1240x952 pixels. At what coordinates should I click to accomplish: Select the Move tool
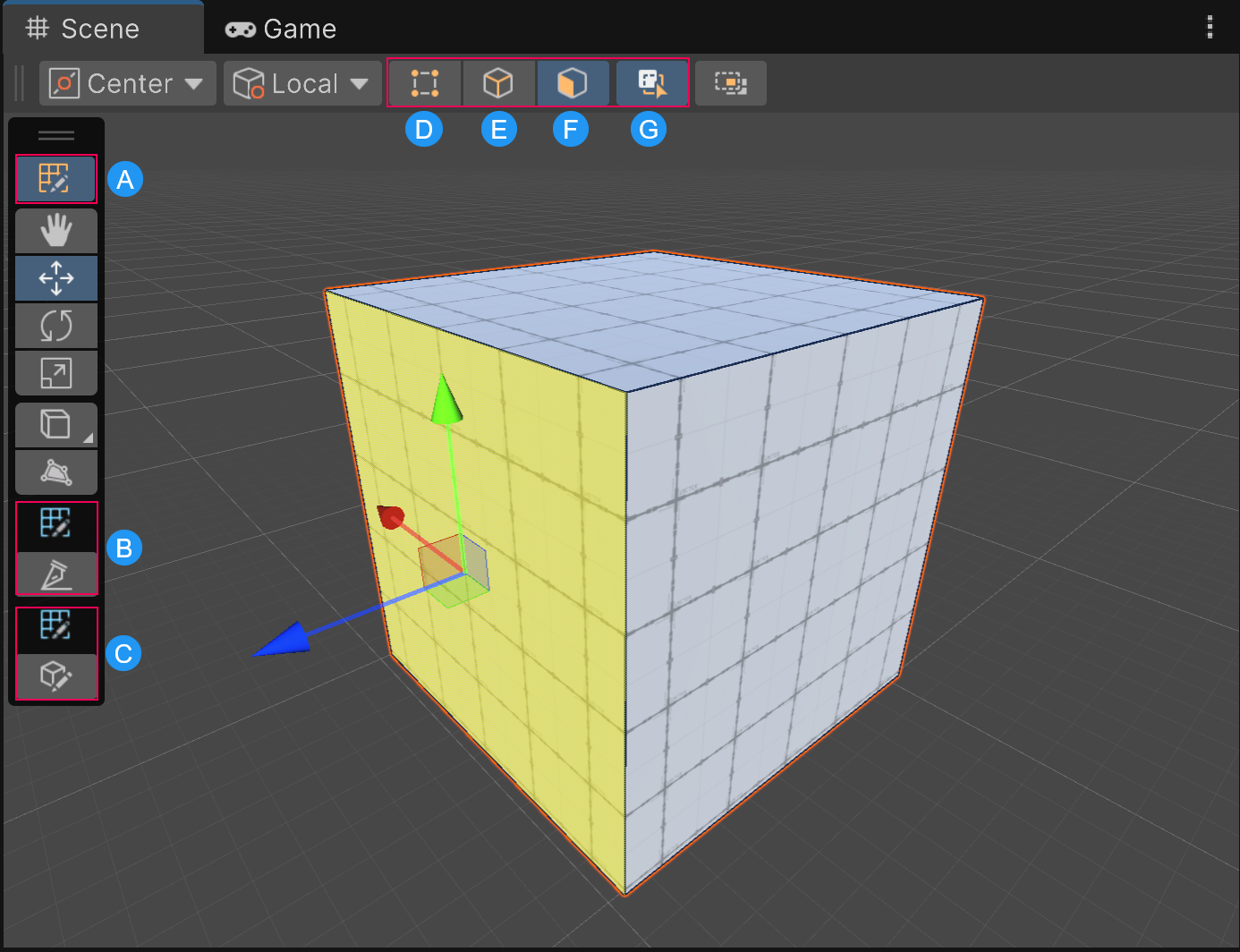[56, 278]
